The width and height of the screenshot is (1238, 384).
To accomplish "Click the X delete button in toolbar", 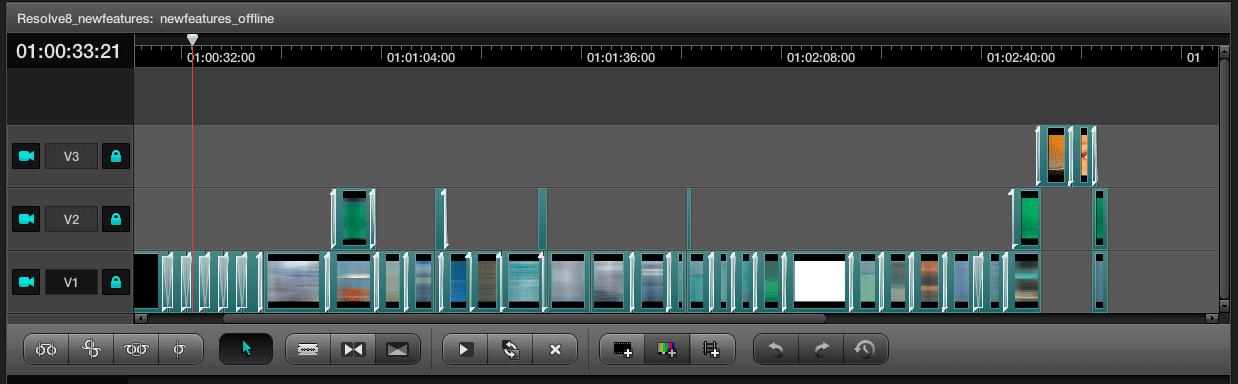I will coord(555,349).
